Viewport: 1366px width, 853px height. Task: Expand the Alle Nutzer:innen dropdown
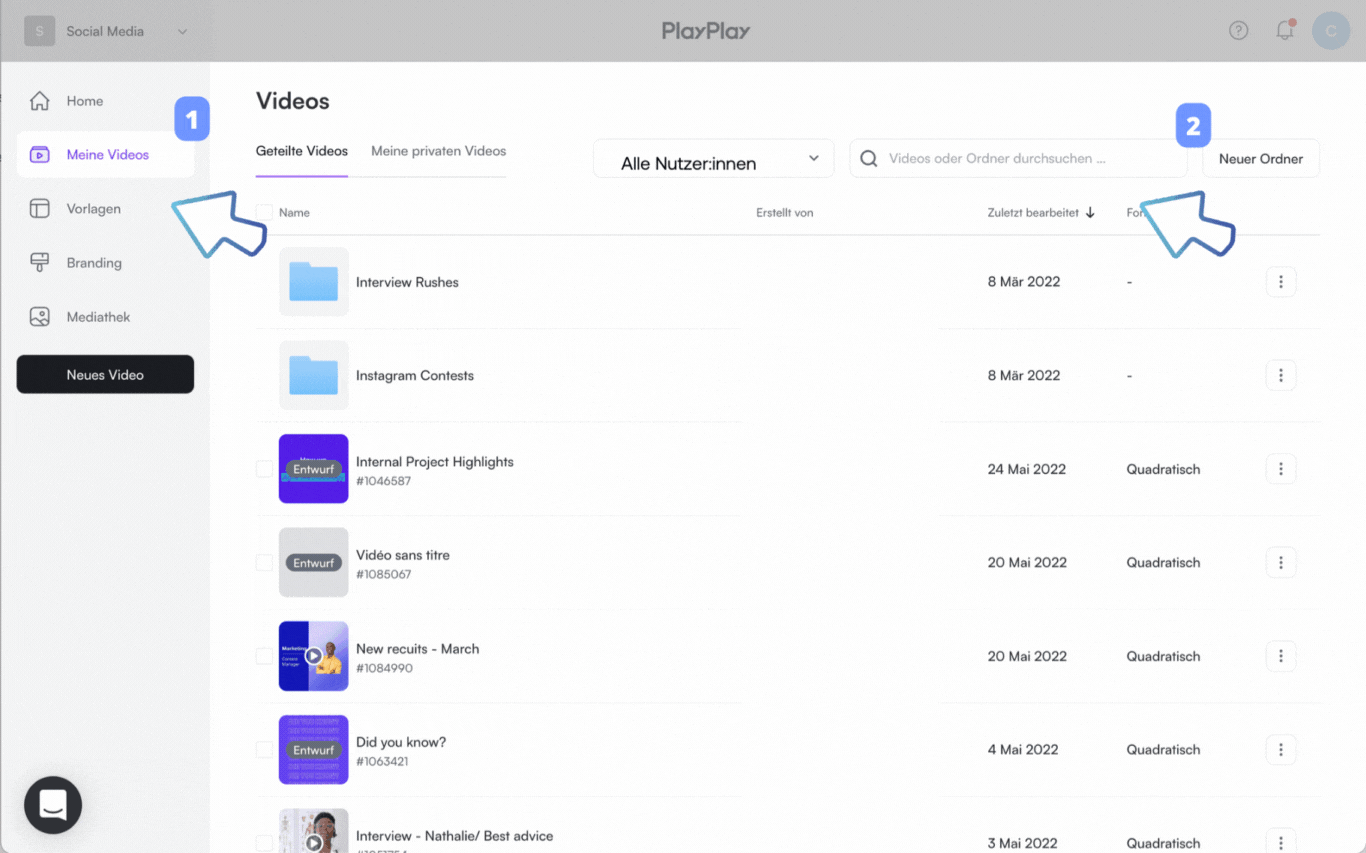point(713,159)
